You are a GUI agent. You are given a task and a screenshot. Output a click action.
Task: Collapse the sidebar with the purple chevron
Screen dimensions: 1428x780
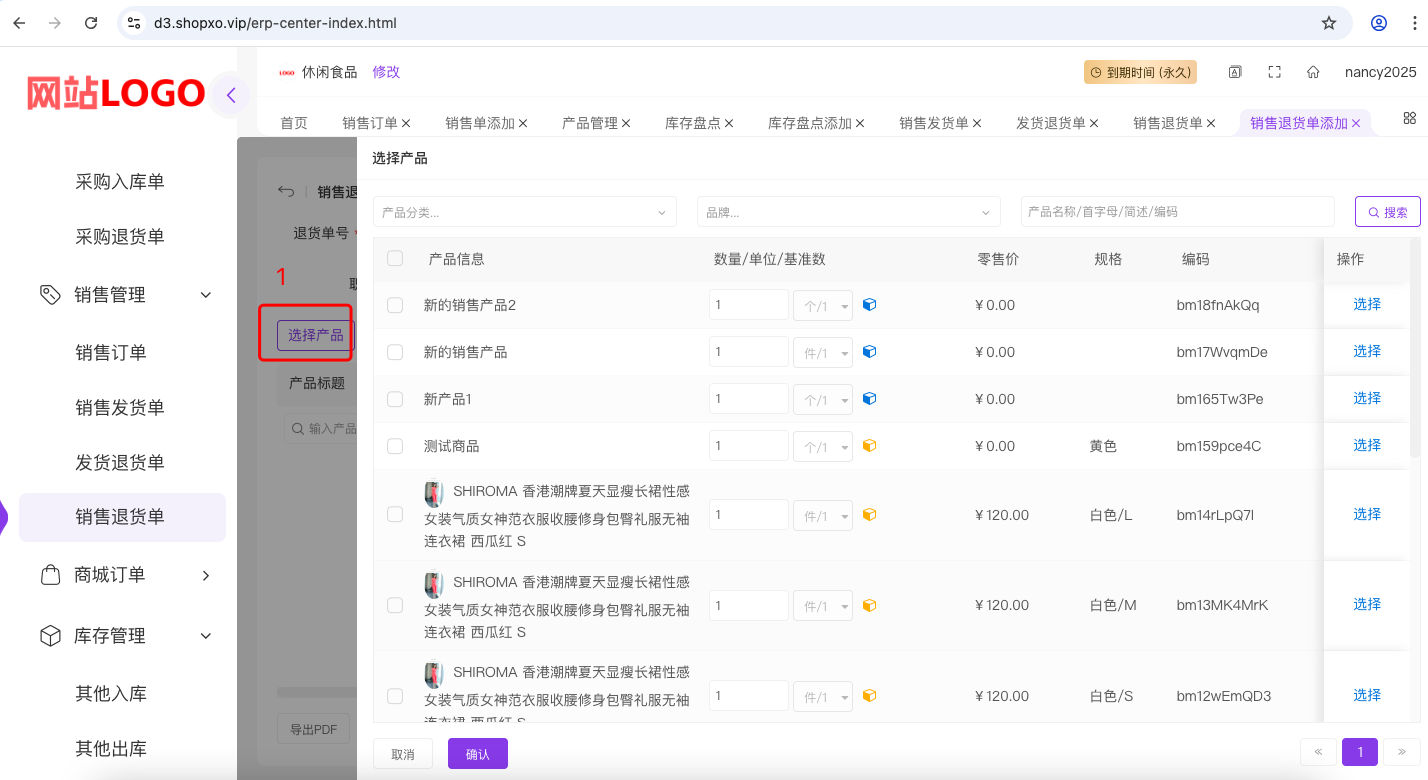coord(231,95)
